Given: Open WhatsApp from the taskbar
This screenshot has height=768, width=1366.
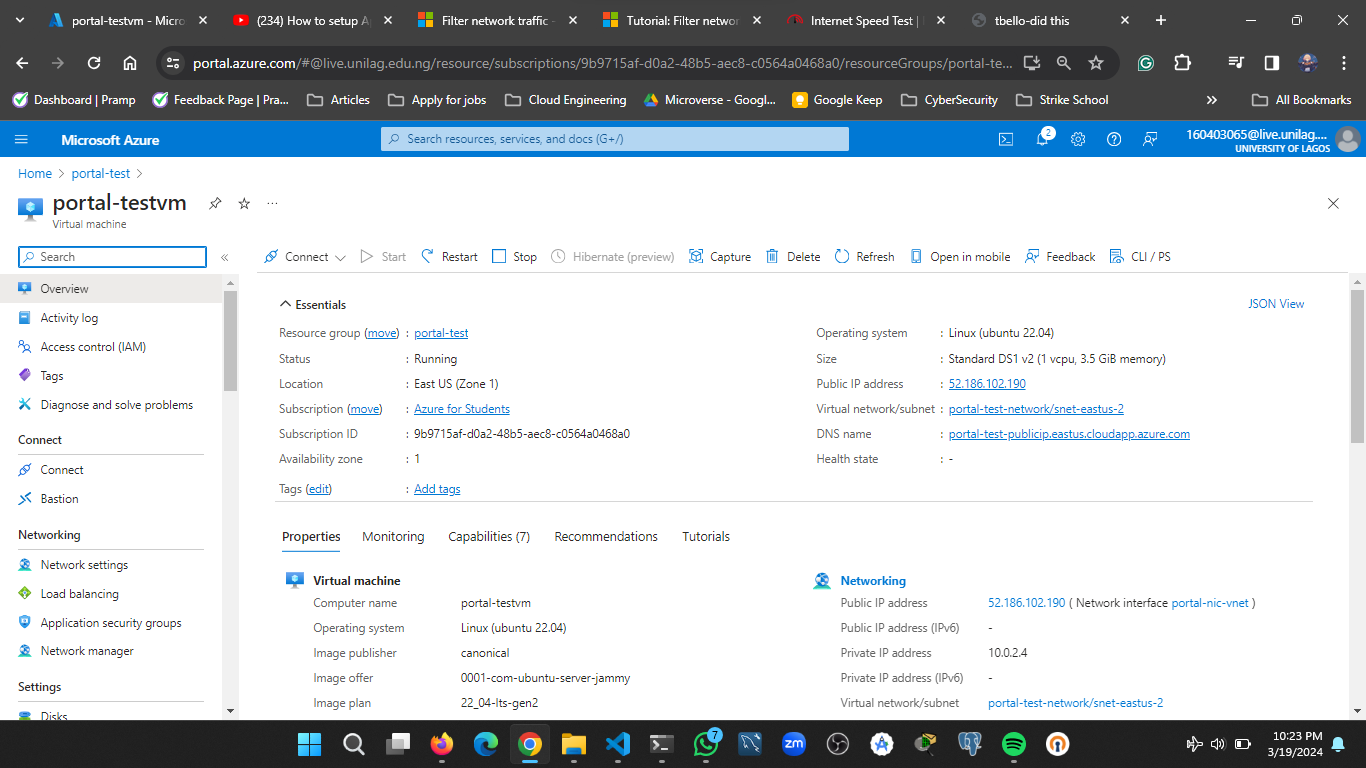Looking at the screenshot, I should [706, 744].
